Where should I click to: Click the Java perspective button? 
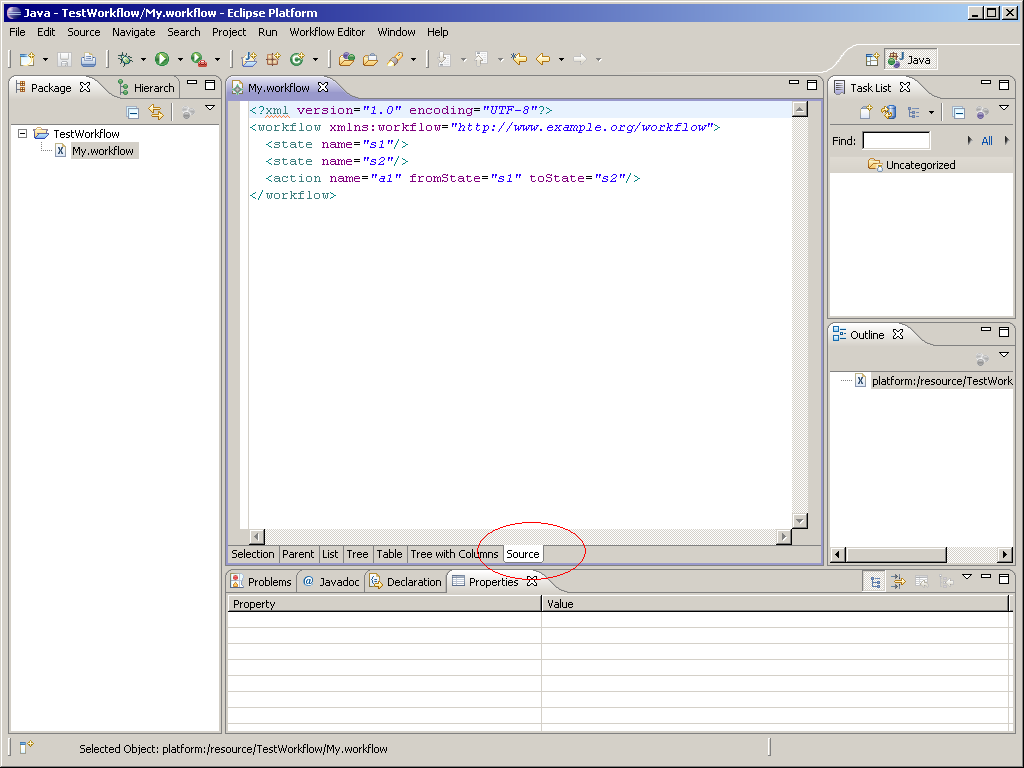[x=909, y=60]
